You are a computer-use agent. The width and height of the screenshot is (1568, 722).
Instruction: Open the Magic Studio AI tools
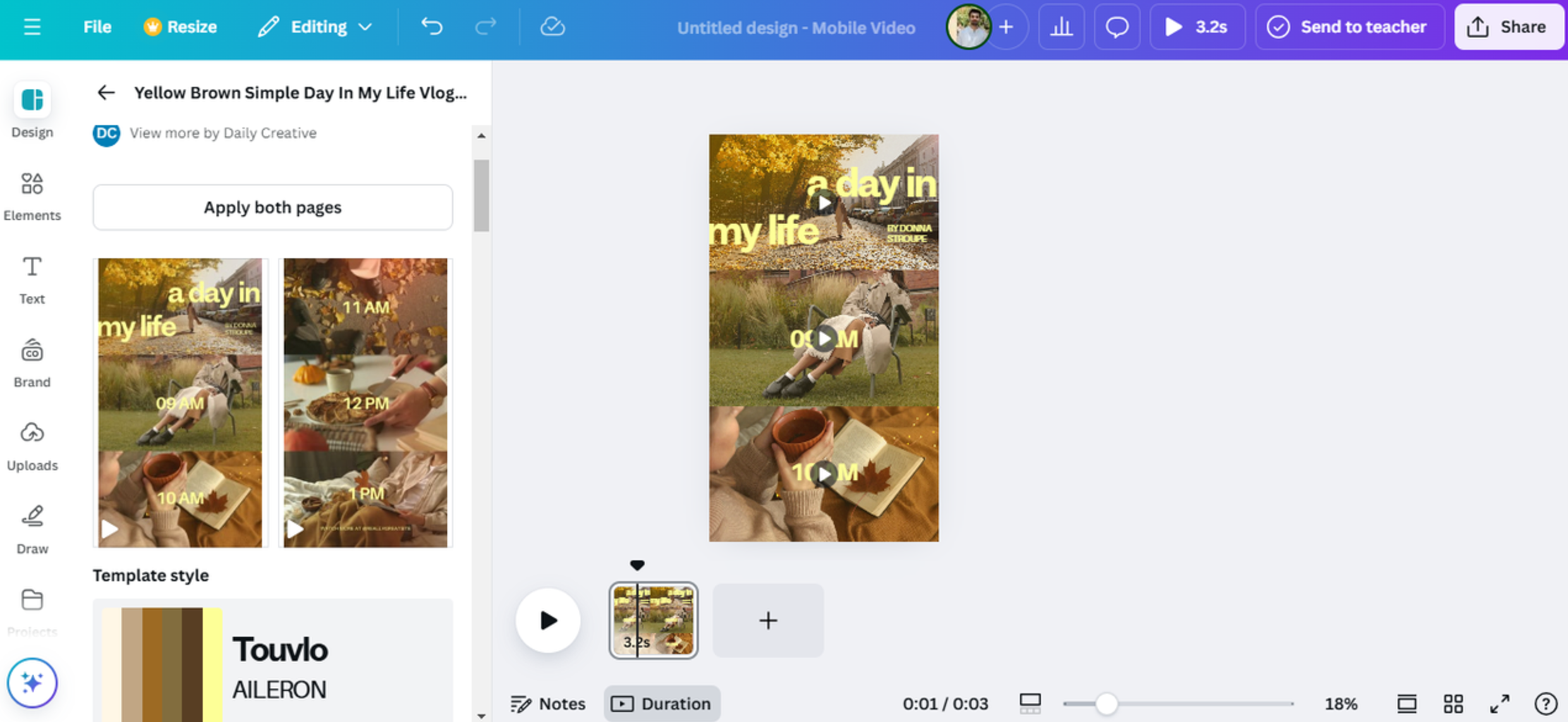pos(32,682)
